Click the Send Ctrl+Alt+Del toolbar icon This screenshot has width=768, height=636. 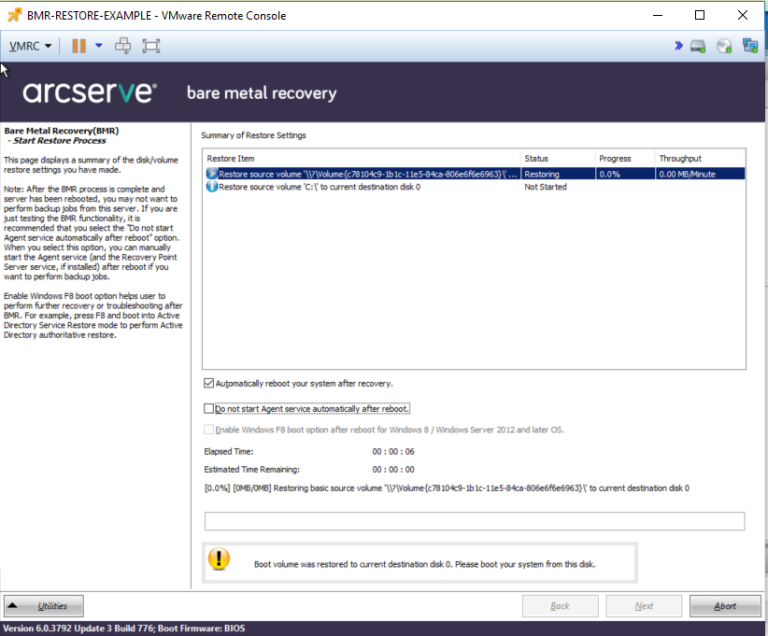point(122,46)
